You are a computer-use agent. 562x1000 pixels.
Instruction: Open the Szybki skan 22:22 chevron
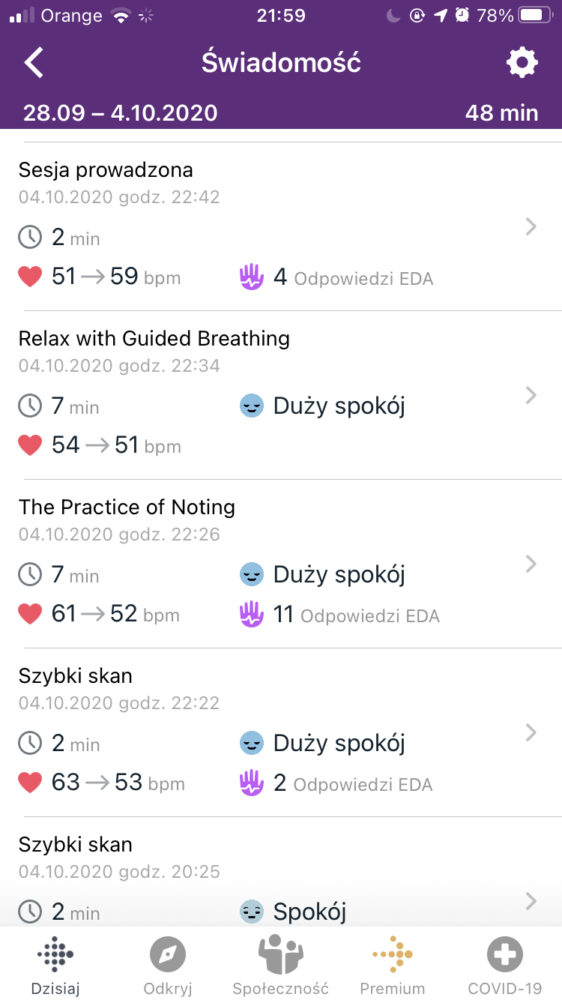(x=531, y=733)
